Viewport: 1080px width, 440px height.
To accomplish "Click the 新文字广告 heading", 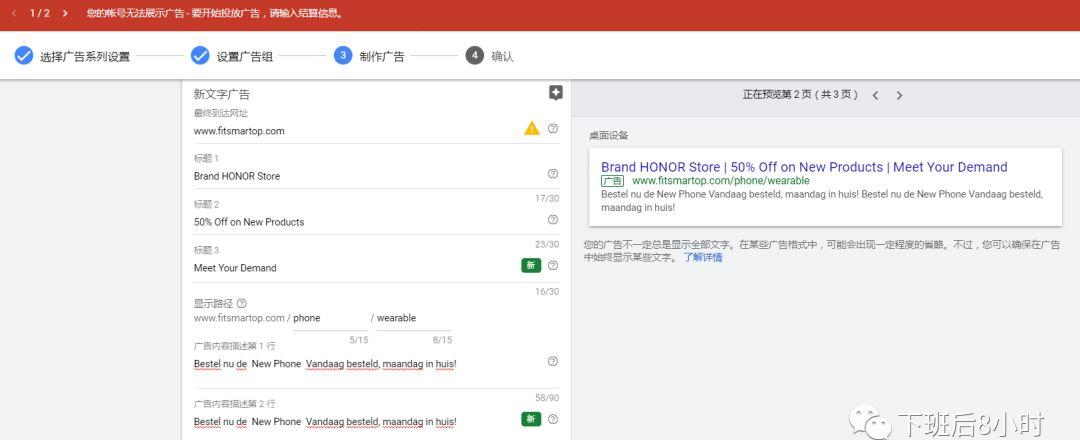I will (221, 94).
